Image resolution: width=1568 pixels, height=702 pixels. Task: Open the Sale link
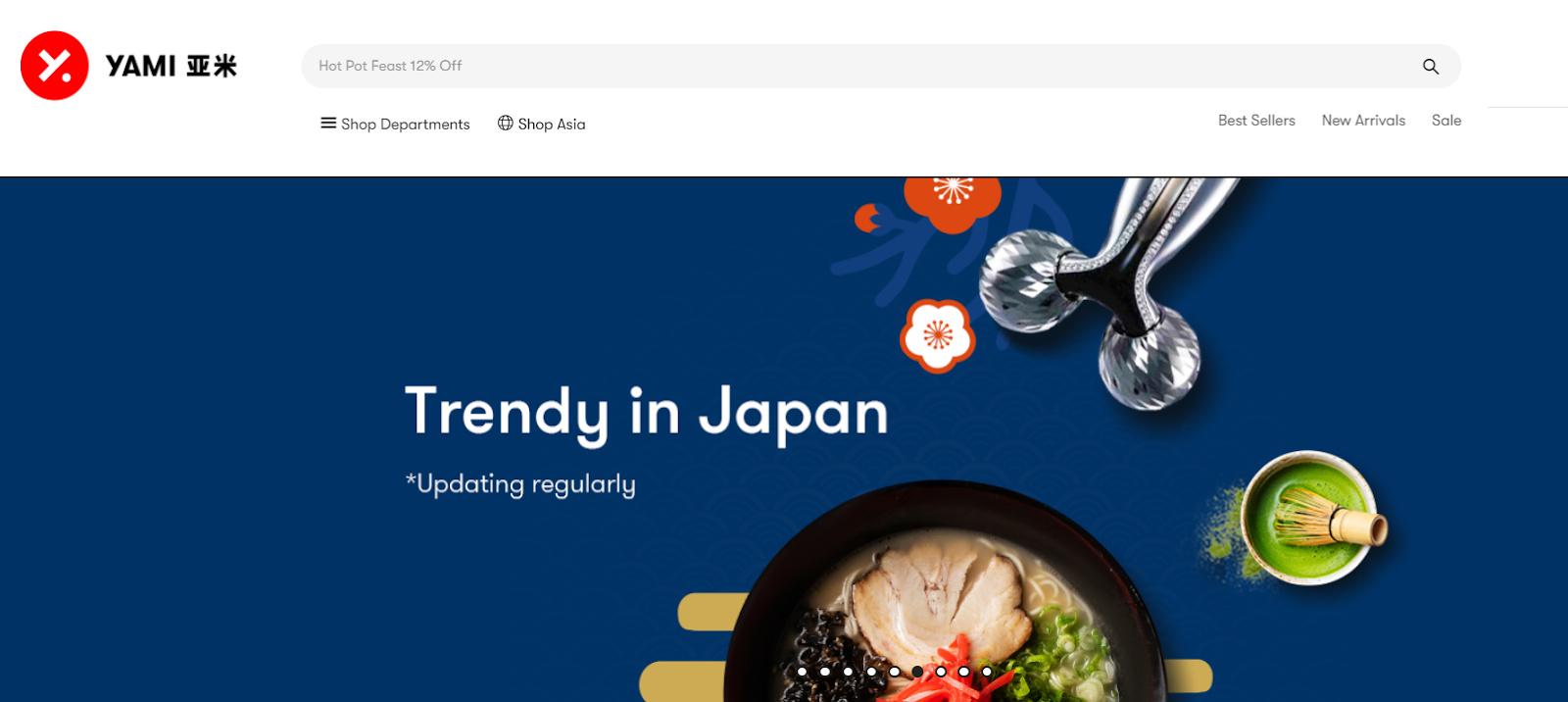(1446, 121)
